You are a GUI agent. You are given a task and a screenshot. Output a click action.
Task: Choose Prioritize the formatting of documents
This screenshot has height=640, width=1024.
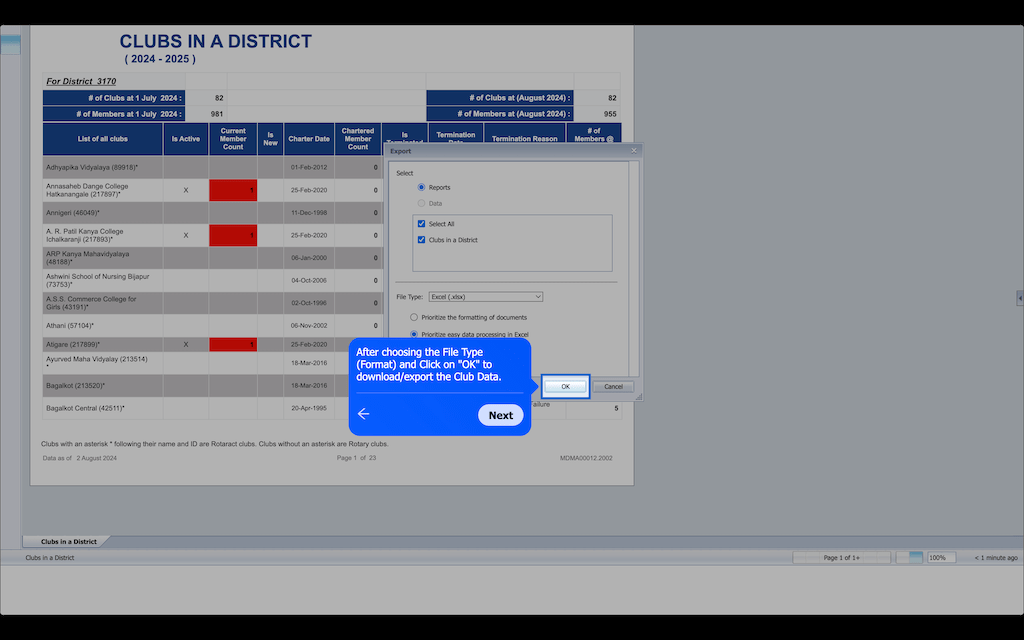point(414,317)
